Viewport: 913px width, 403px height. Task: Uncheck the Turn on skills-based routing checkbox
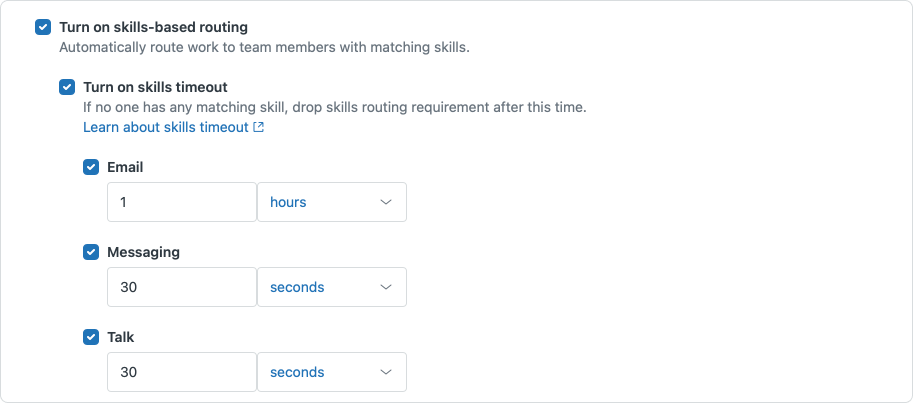point(42,27)
